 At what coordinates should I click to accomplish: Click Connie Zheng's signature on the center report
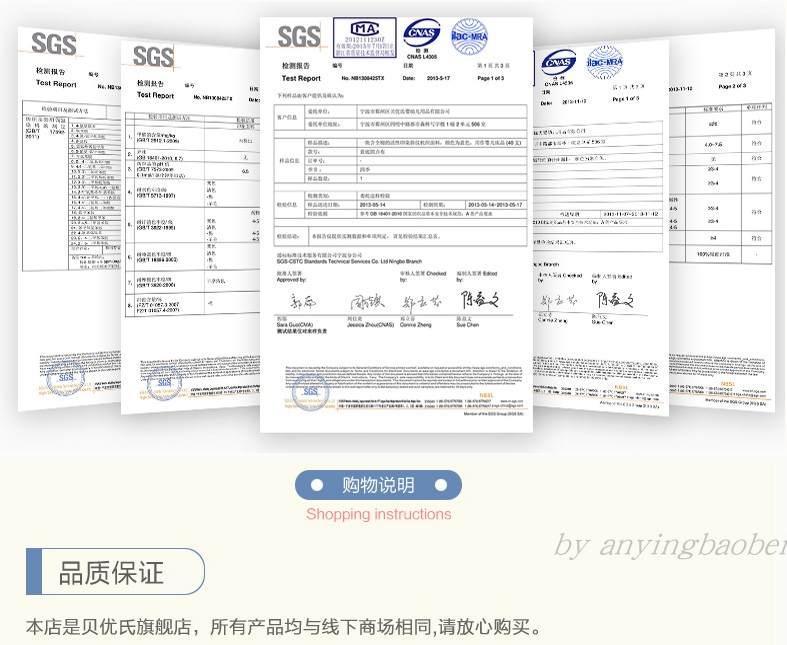click(x=422, y=303)
